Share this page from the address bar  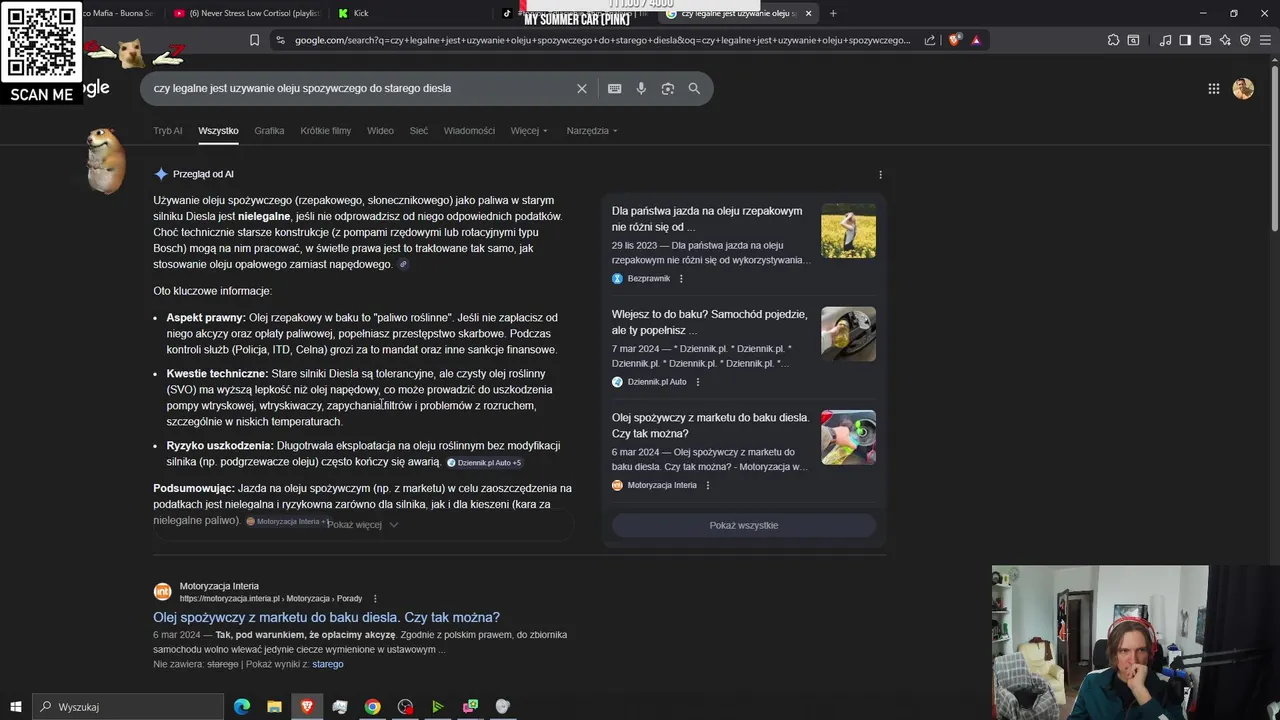pyautogui.click(x=930, y=40)
